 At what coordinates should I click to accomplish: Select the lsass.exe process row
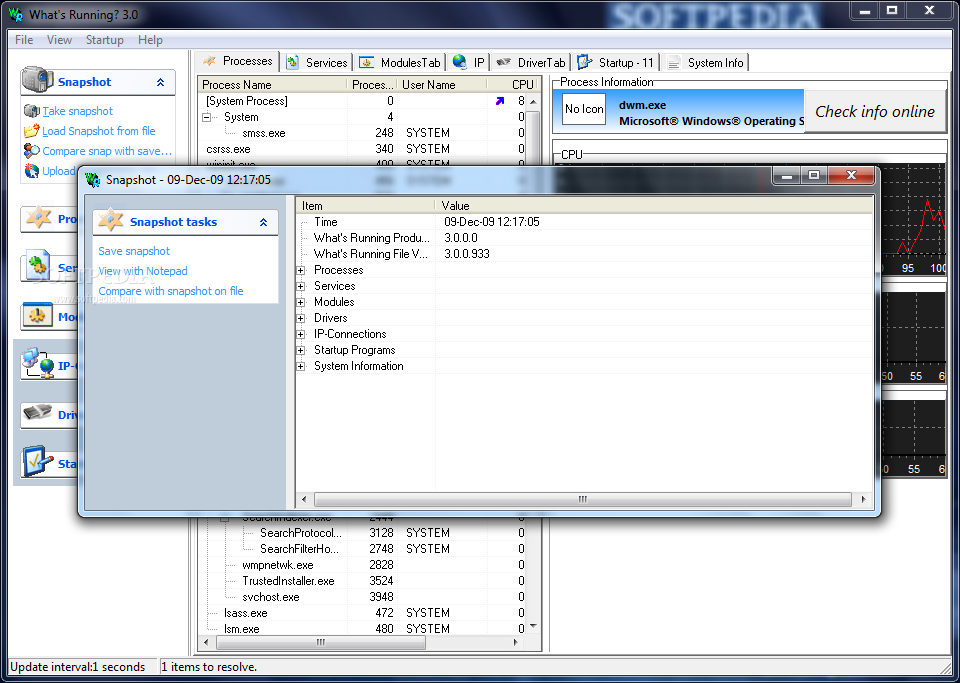click(x=363, y=613)
